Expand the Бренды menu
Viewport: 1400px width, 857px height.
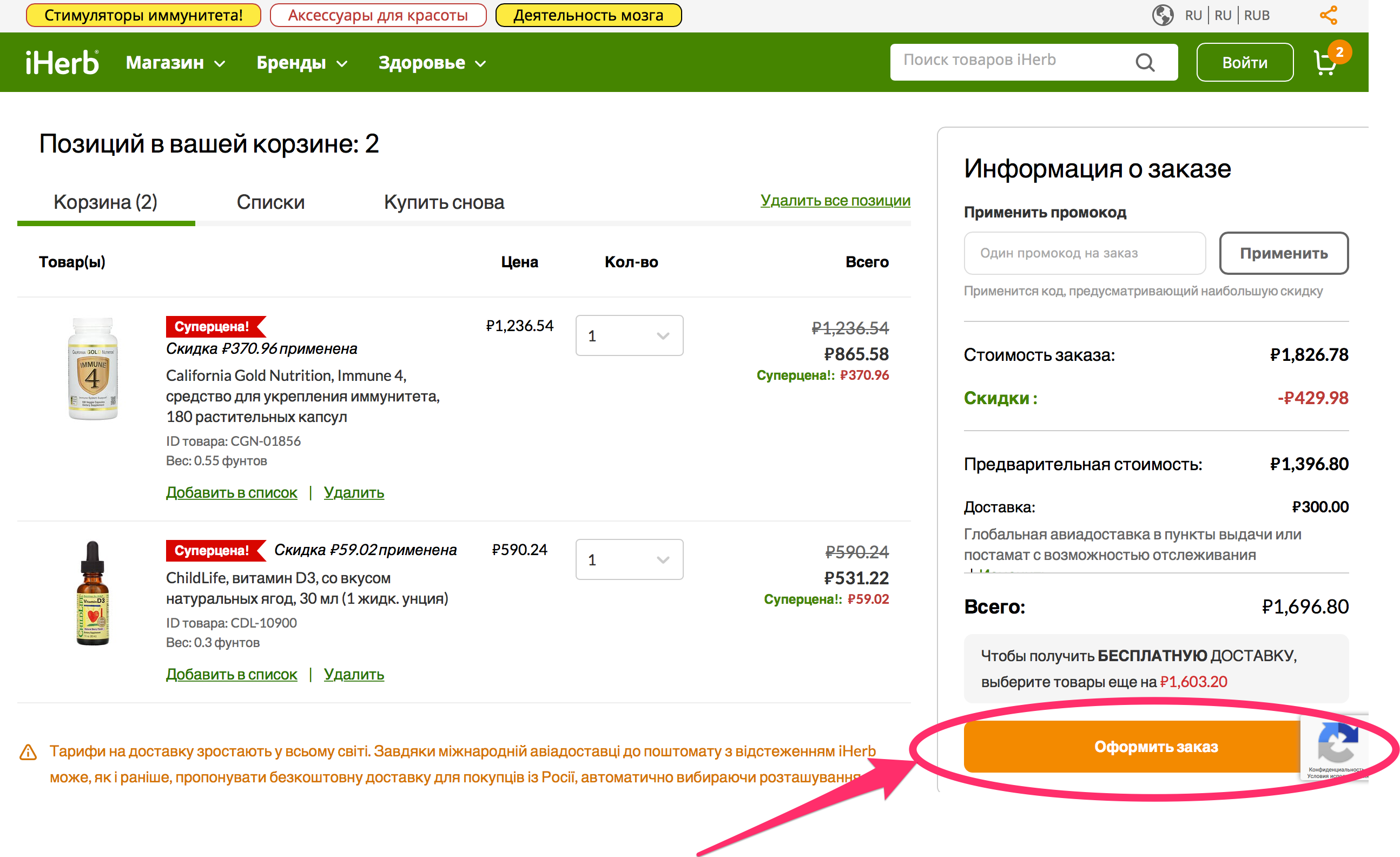302,63
